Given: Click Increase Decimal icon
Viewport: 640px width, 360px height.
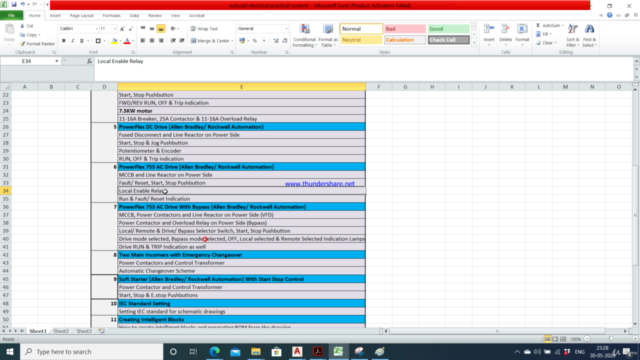Looking at the screenshot, I should point(276,41).
